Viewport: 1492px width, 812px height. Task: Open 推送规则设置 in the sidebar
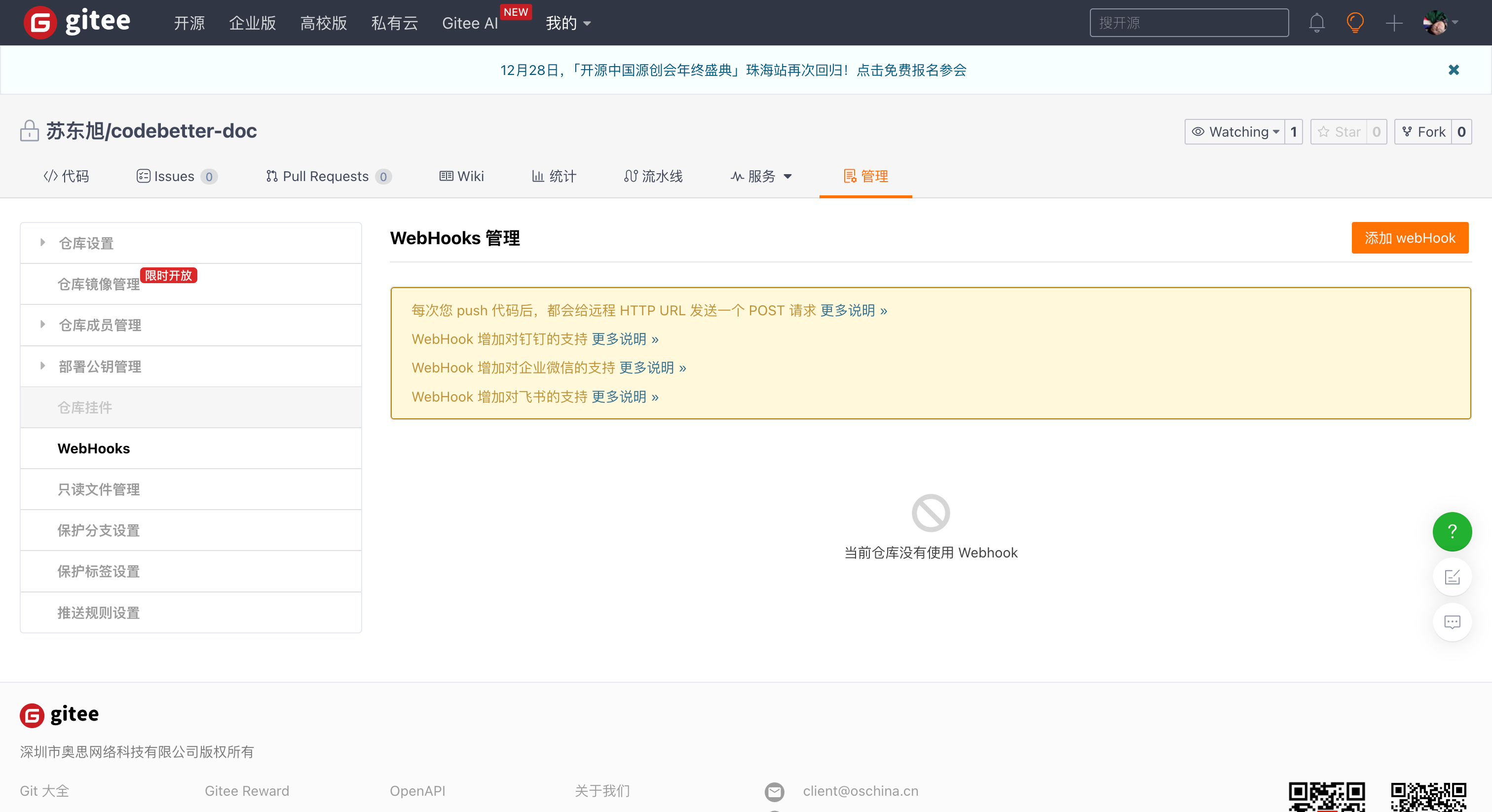click(x=190, y=613)
